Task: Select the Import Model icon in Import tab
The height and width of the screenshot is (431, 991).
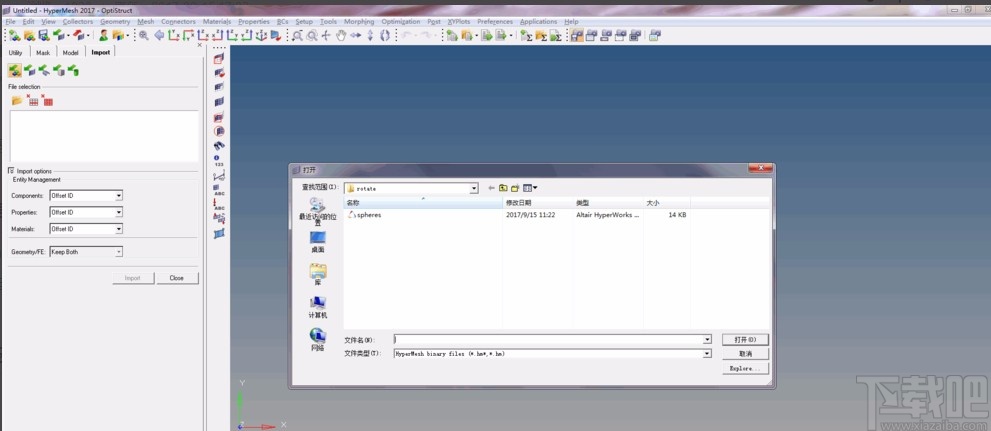Action: (14, 70)
